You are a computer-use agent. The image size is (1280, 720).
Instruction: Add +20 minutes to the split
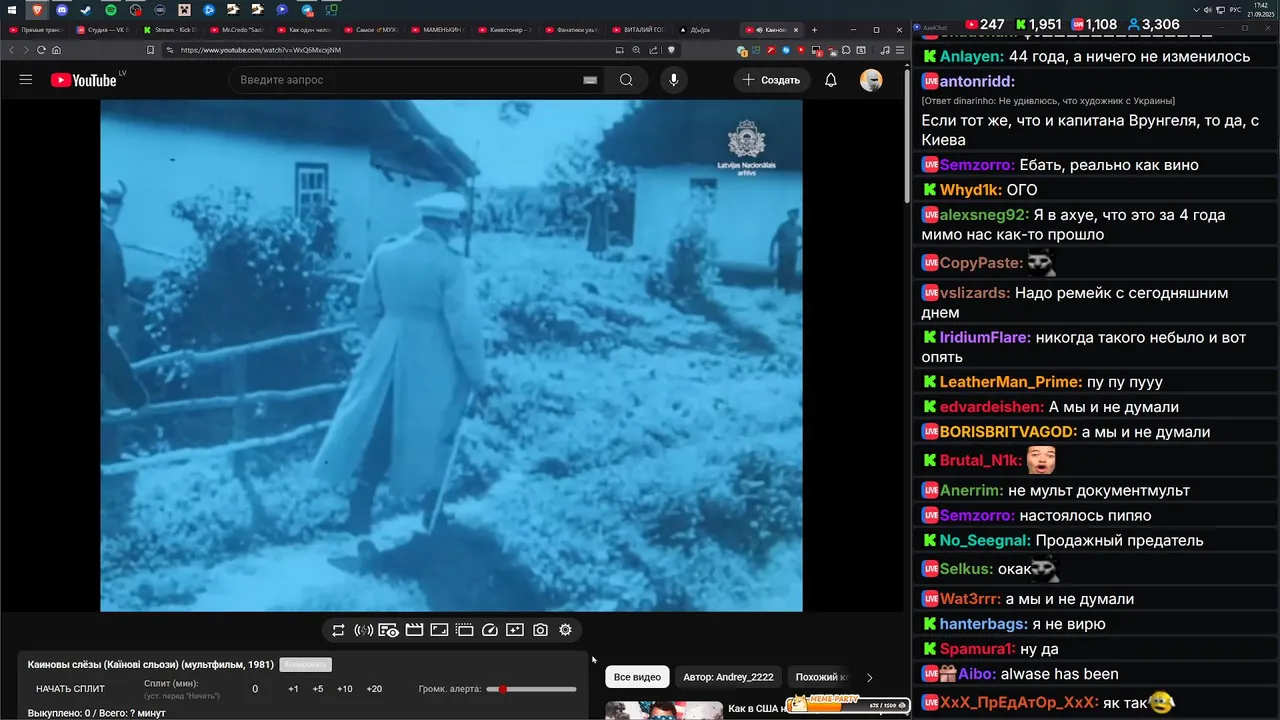tap(374, 689)
